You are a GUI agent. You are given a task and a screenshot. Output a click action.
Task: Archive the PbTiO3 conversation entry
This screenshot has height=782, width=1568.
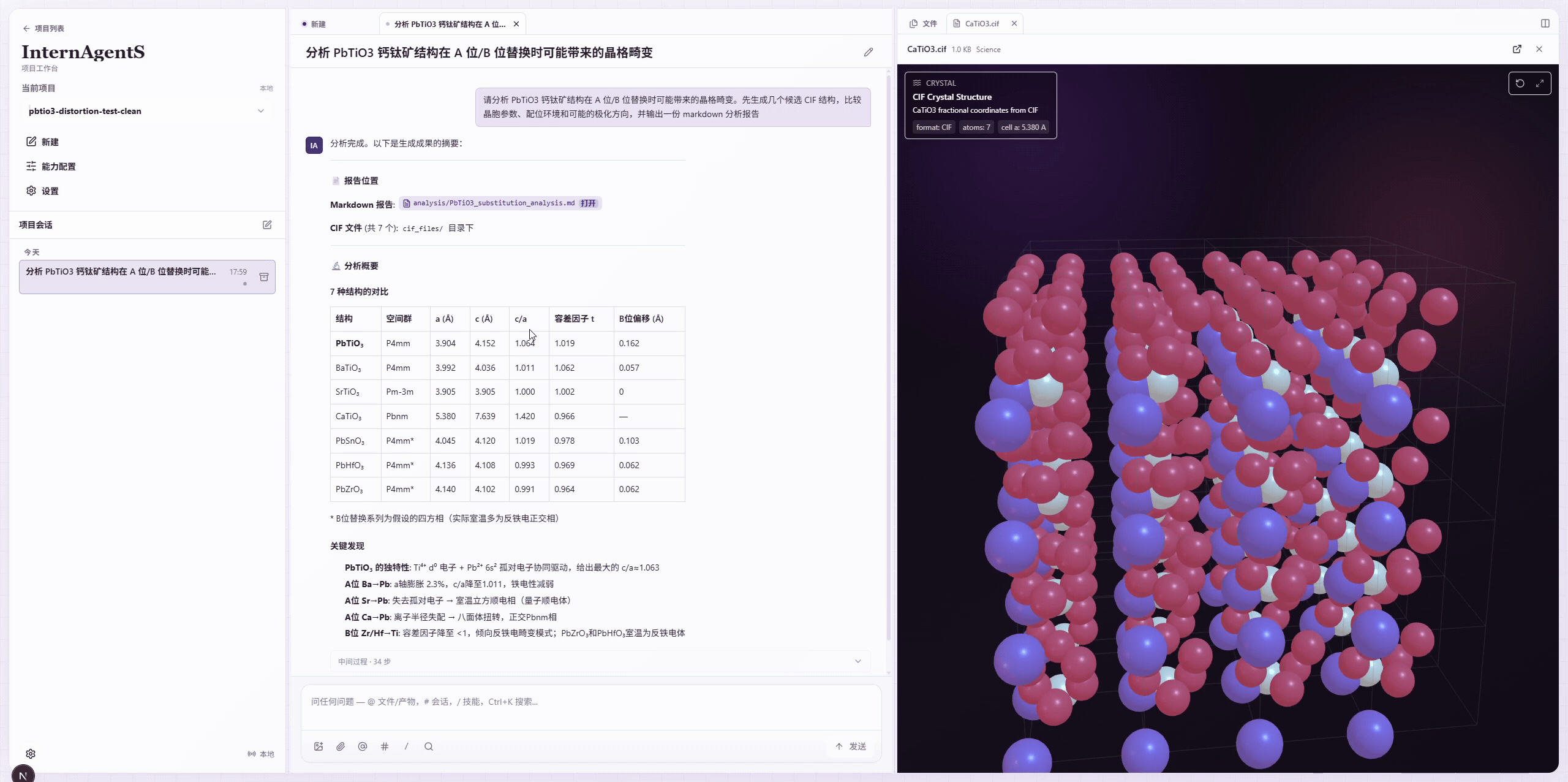pyautogui.click(x=264, y=277)
